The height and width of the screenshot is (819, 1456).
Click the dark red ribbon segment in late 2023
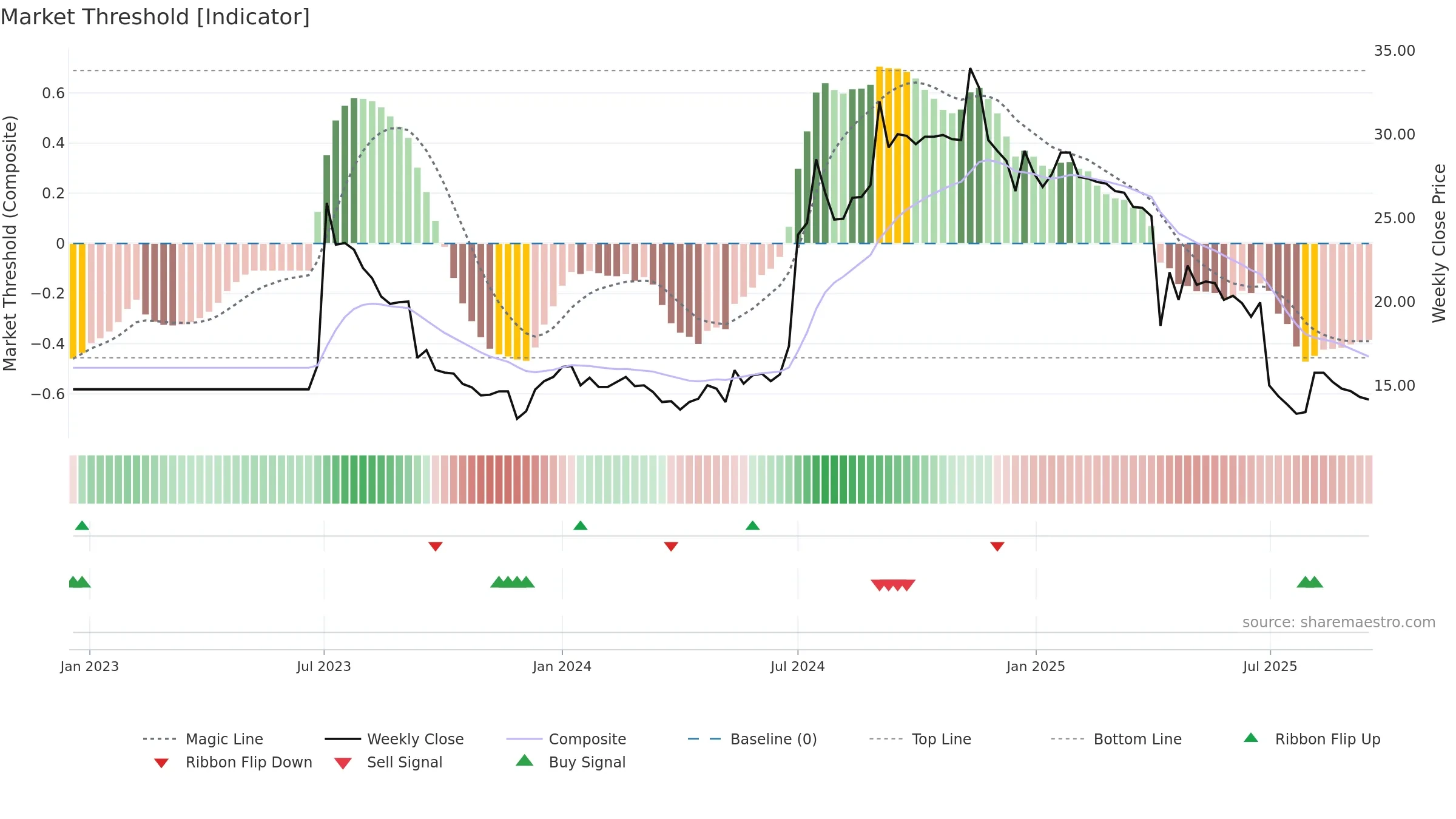point(499,479)
